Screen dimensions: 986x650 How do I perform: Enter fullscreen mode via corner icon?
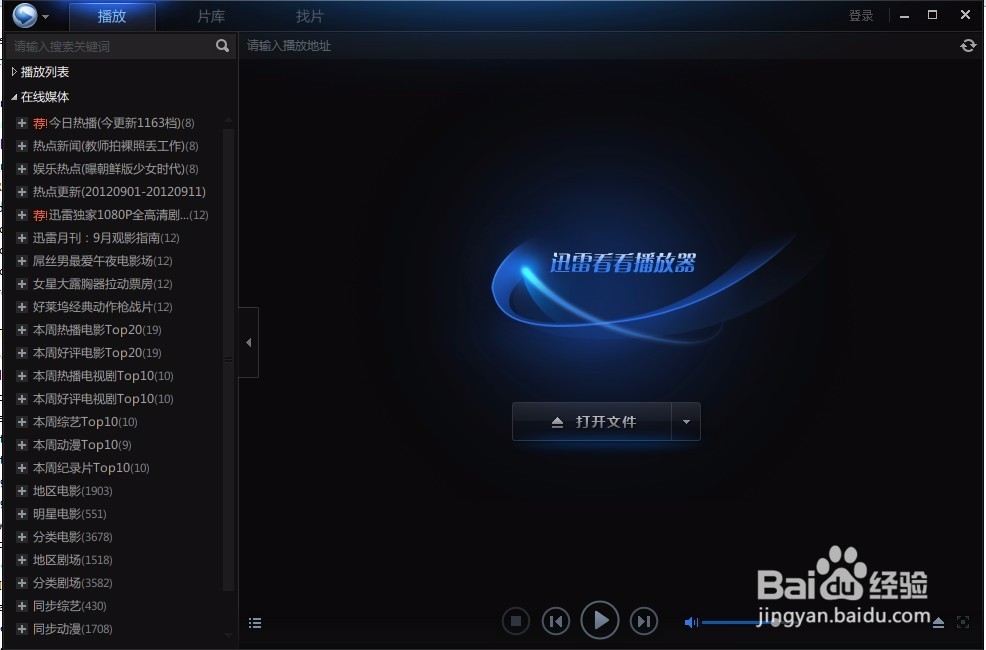(x=963, y=622)
